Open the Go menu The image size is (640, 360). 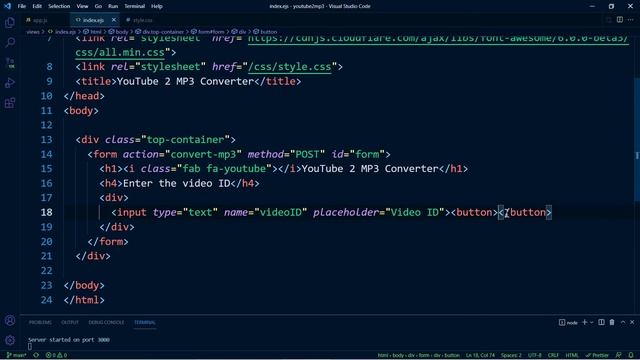[x=98, y=6]
